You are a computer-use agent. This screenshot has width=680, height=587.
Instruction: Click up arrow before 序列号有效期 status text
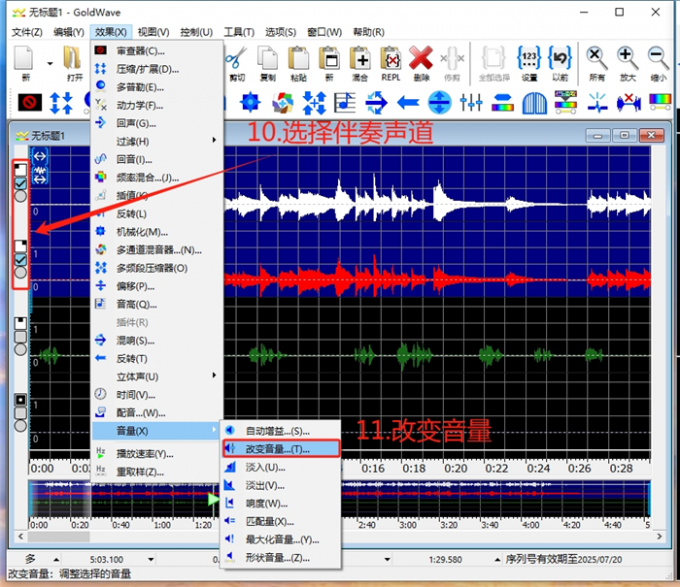tap(497, 559)
